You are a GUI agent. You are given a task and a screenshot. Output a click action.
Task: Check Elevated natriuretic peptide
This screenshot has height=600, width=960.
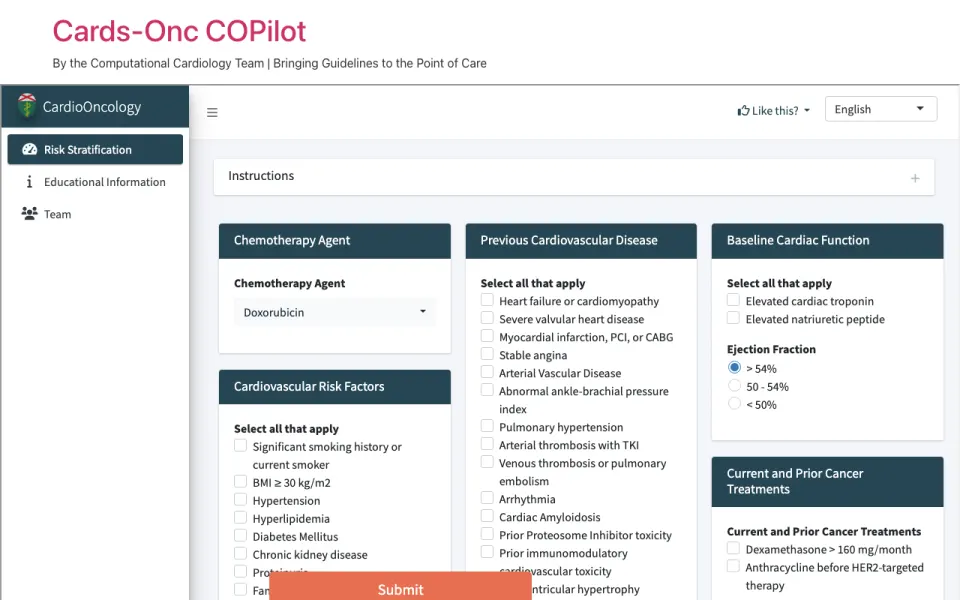pos(733,318)
